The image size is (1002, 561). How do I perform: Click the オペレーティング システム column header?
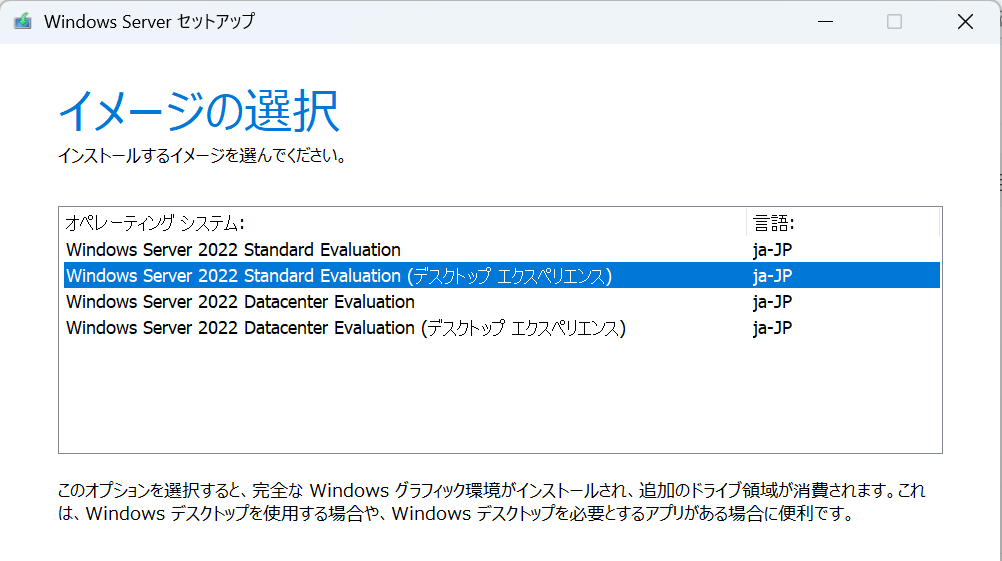(x=405, y=223)
